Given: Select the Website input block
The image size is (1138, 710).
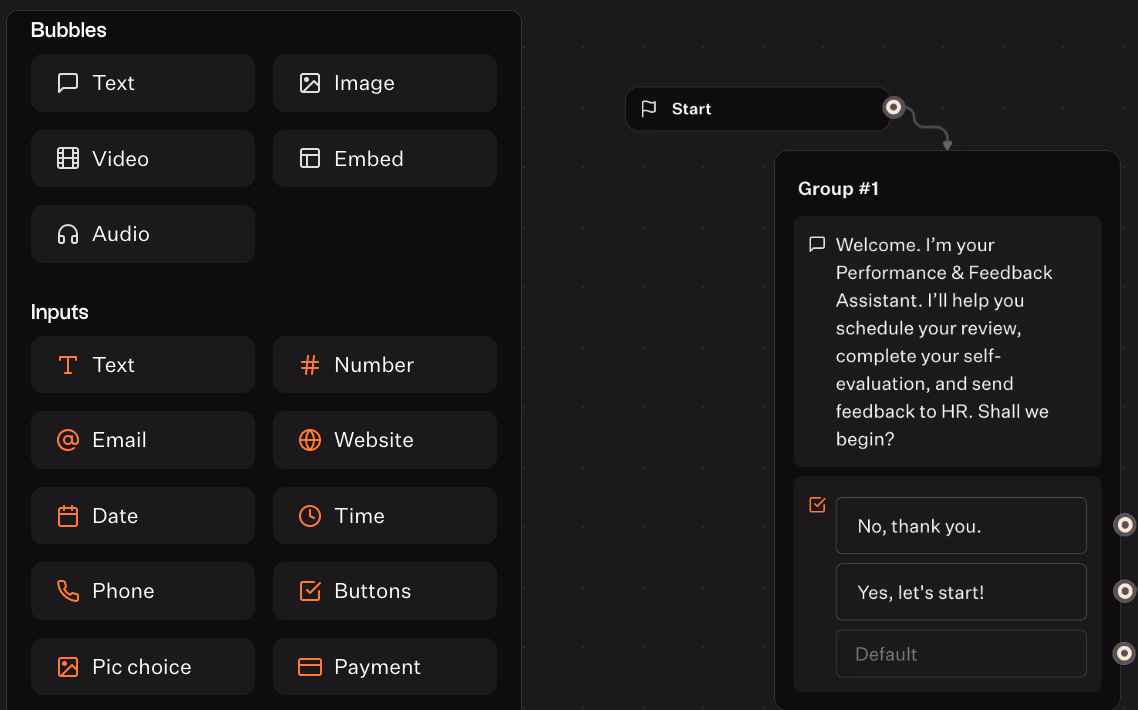Looking at the screenshot, I should [384, 440].
